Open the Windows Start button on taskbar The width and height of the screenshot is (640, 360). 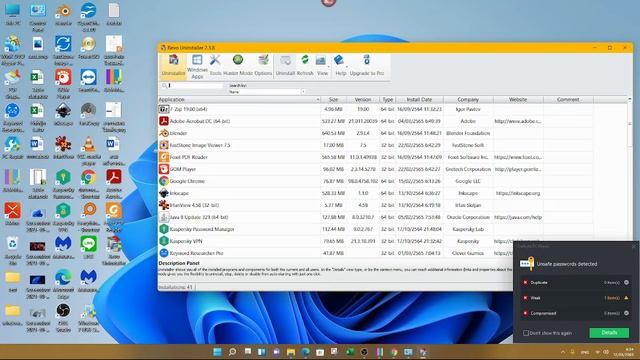click(x=218, y=352)
